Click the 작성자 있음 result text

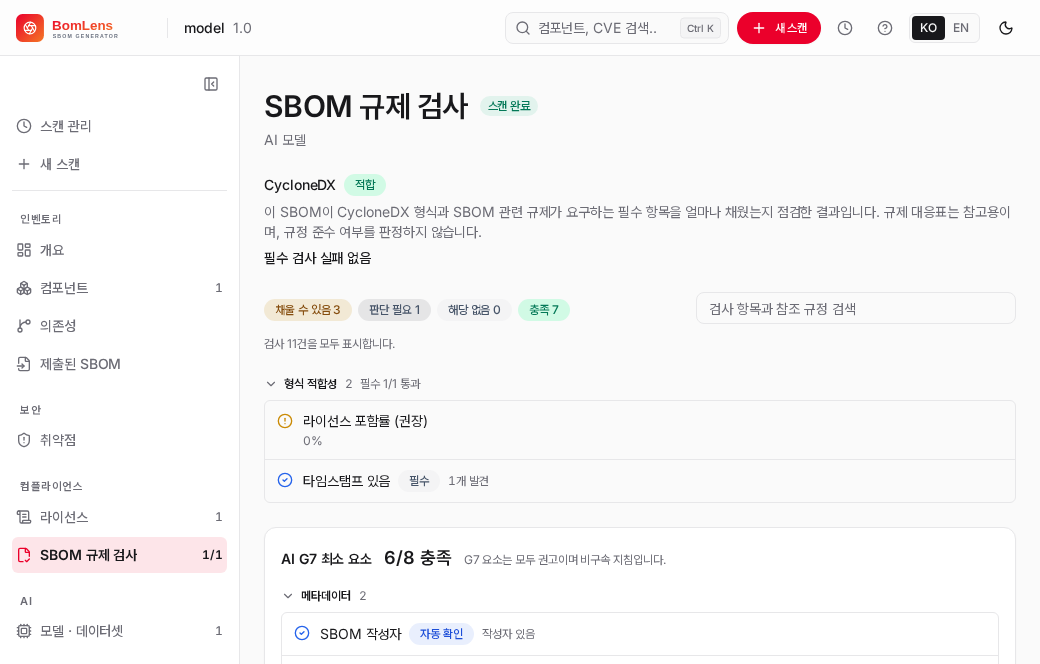pos(508,634)
